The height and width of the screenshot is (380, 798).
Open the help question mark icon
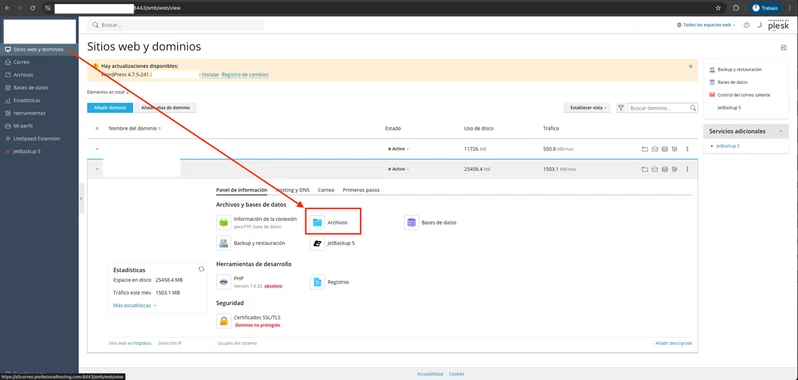(x=747, y=25)
